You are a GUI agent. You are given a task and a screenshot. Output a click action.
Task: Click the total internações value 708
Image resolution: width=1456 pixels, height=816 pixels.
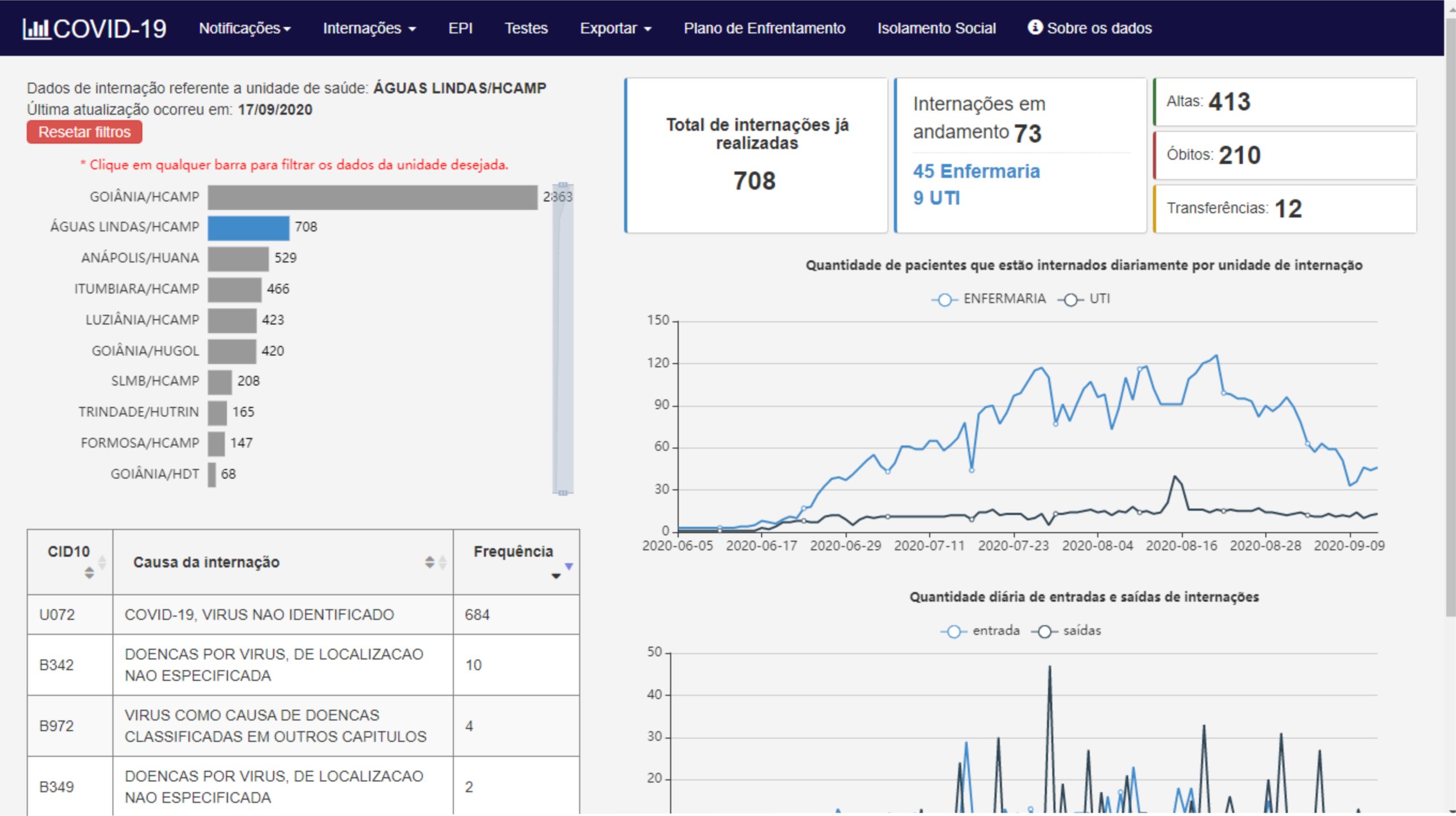[754, 181]
